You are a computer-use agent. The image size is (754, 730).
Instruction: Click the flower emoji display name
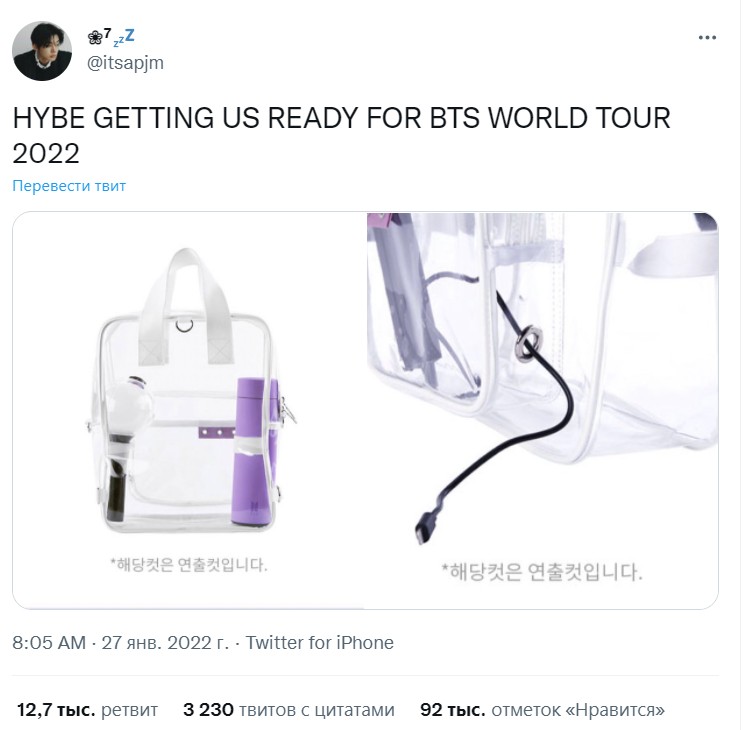[100, 37]
